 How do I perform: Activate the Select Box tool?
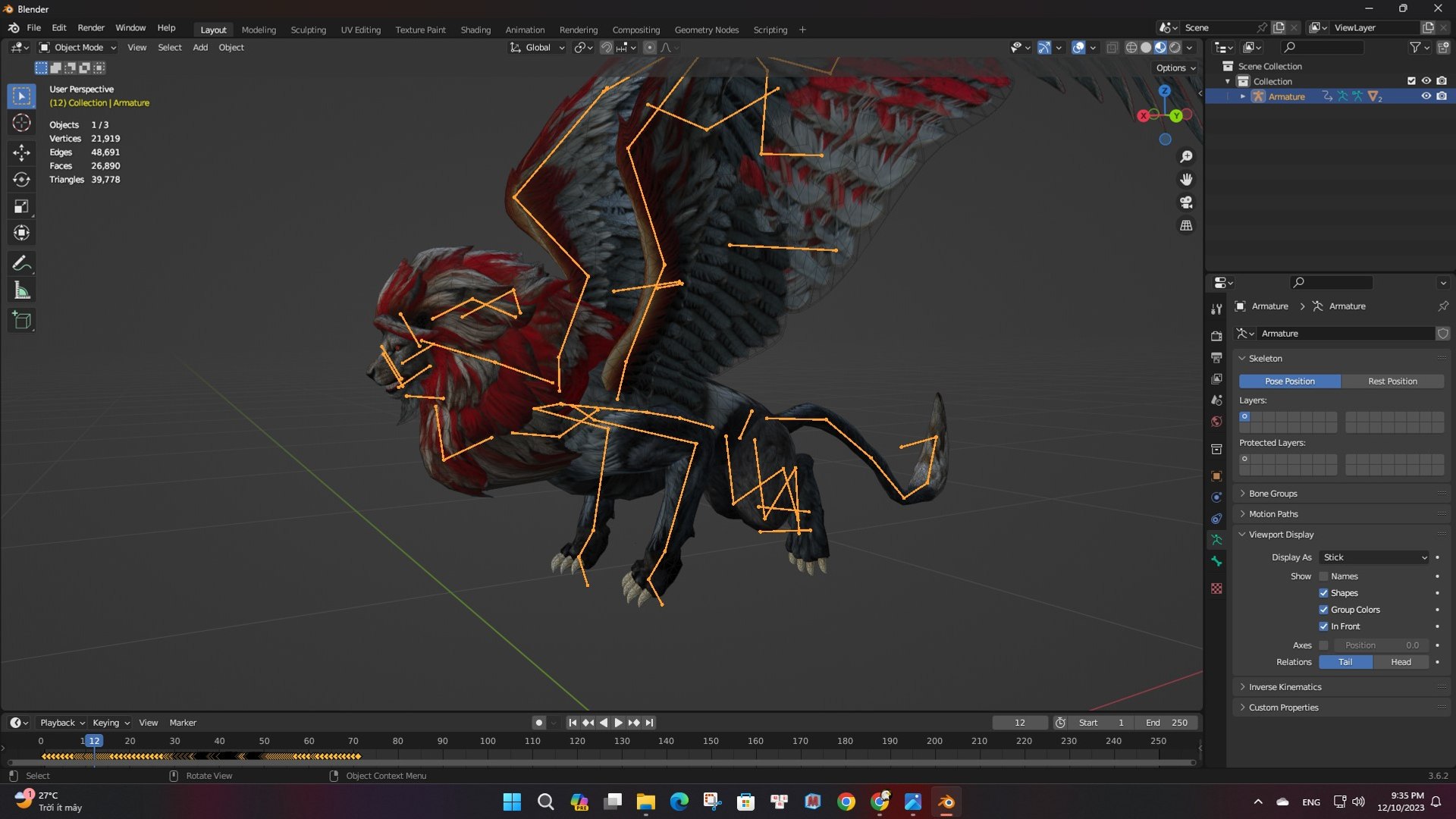tap(21, 96)
